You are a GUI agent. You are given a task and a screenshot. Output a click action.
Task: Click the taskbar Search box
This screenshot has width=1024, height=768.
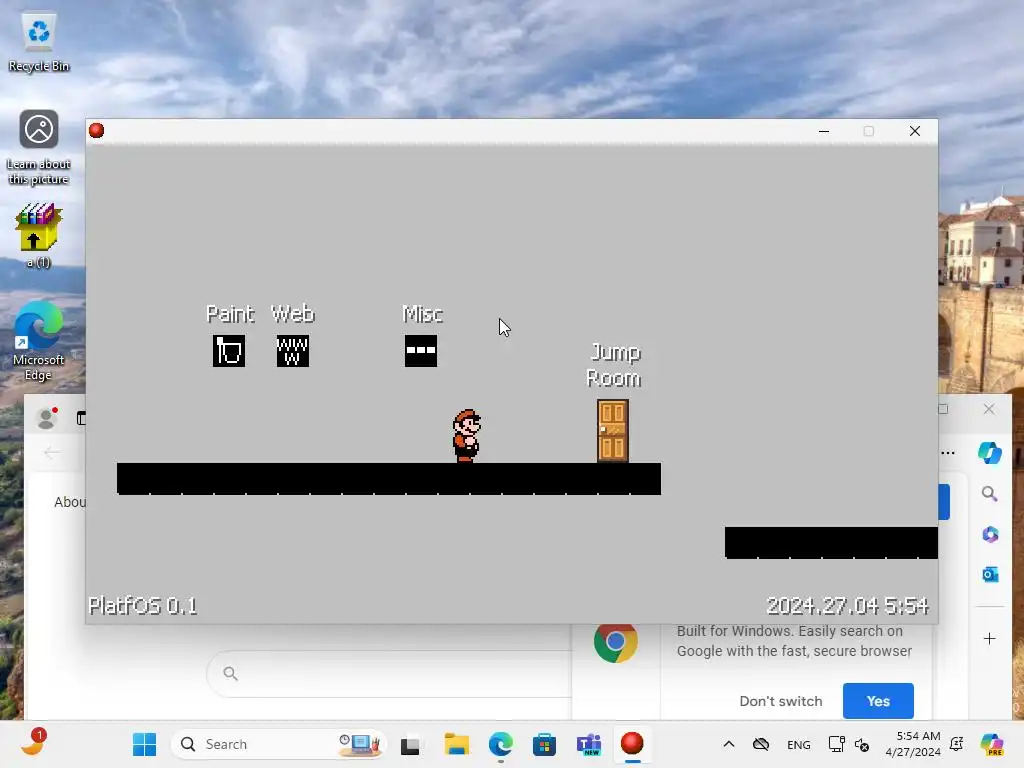tap(279, 744)
